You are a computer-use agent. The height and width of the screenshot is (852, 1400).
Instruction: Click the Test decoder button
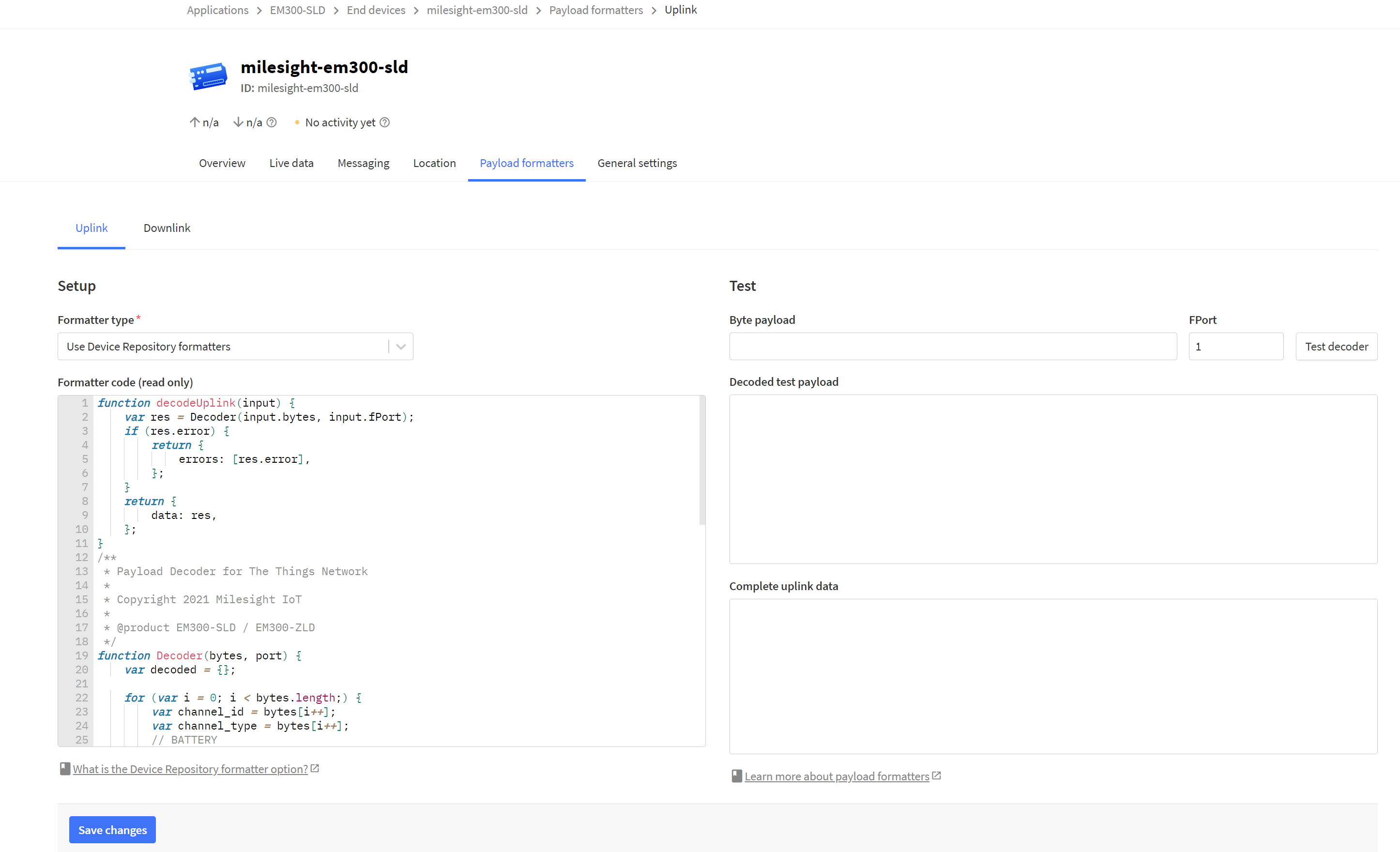tap(1337, 347)
